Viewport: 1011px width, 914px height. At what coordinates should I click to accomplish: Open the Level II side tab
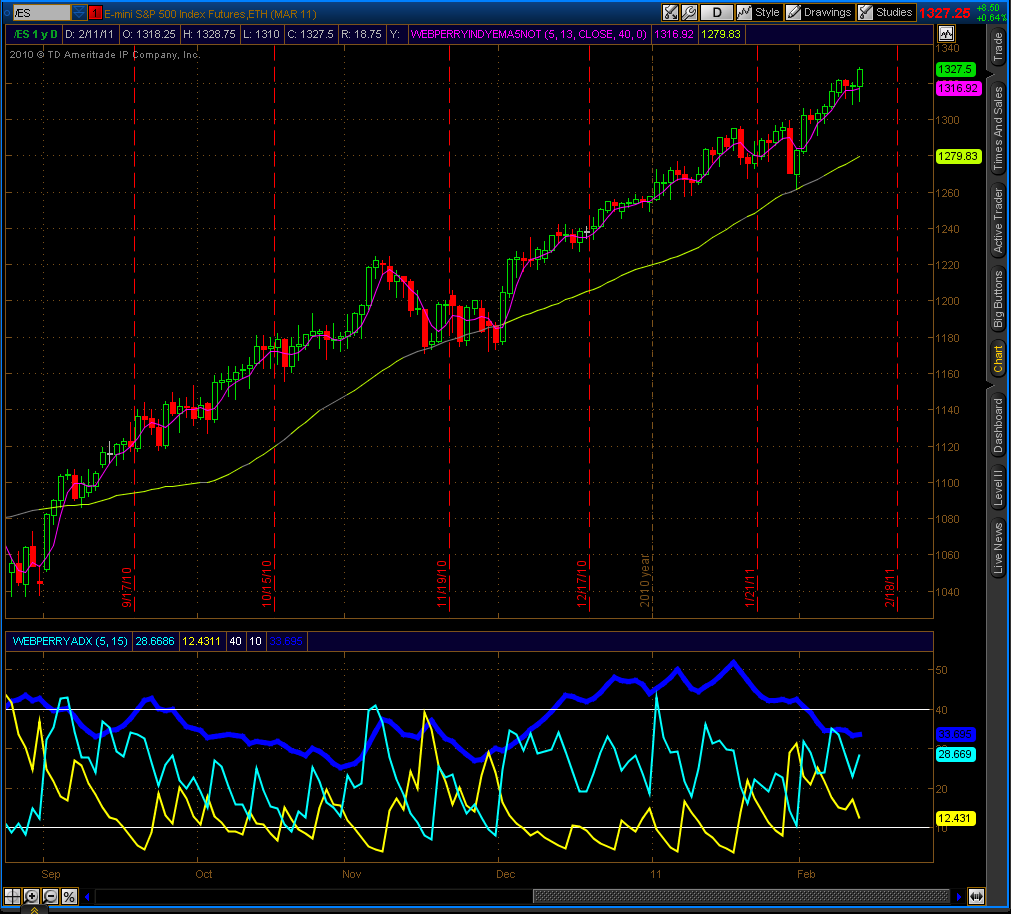pos(998,487)
